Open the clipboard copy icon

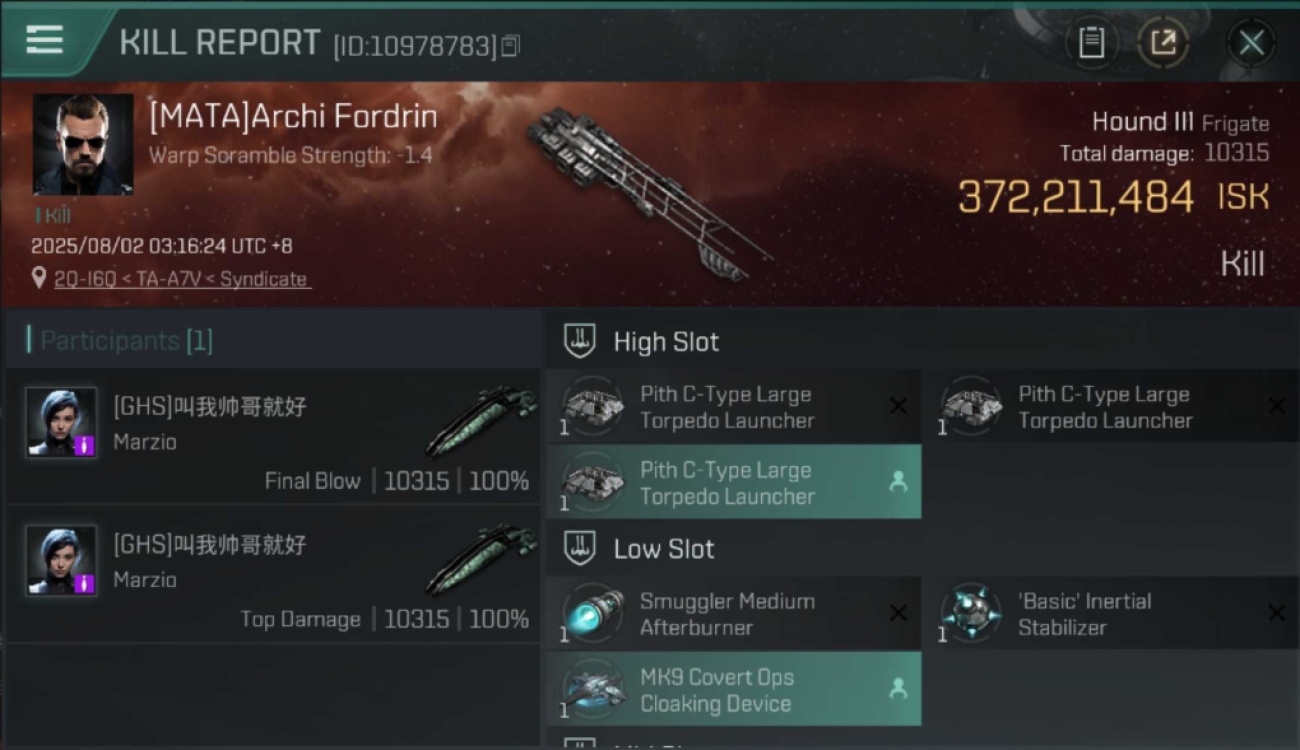click(1091, 42)
